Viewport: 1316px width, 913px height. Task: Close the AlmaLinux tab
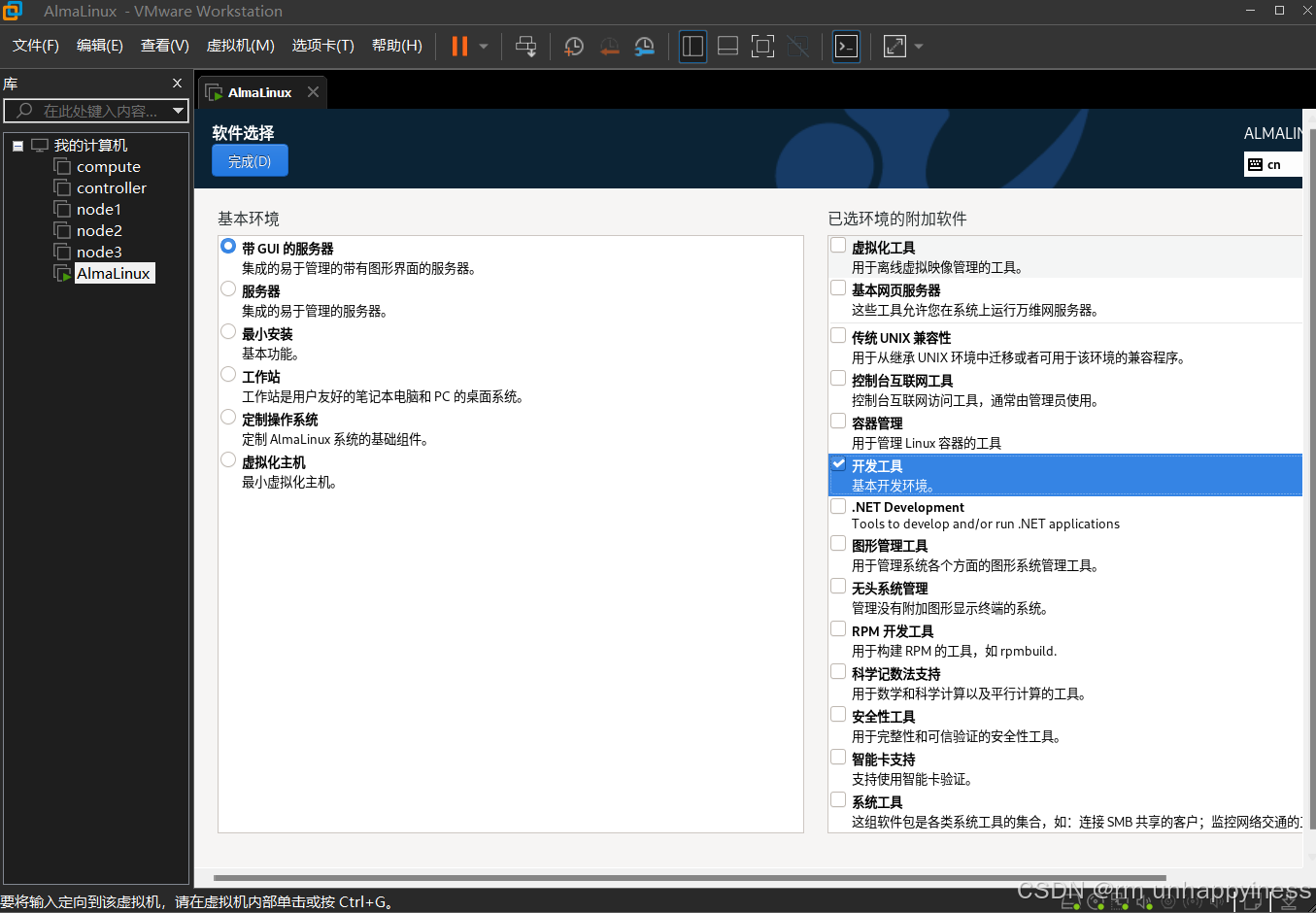[x=313, y=91]
